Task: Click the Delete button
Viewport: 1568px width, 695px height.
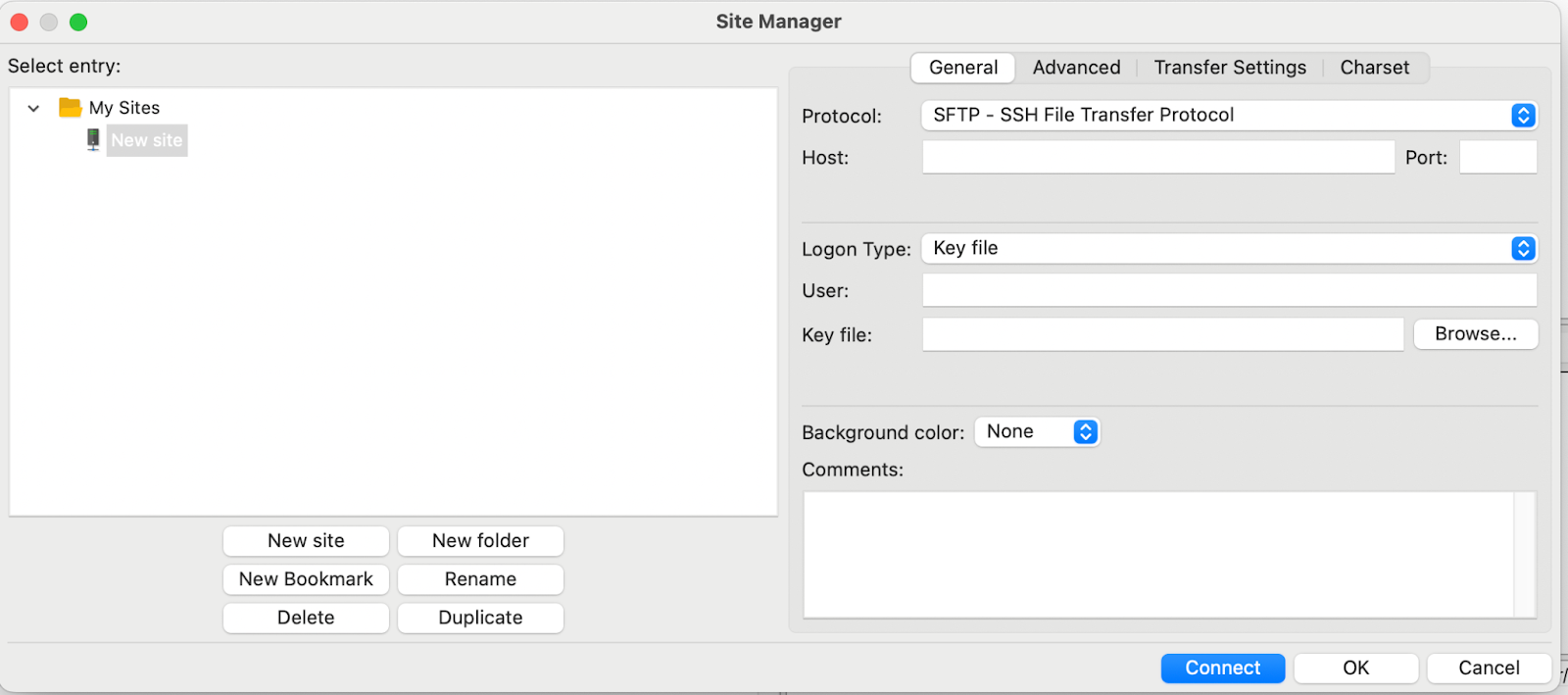Action: click(x=306, y=618)
